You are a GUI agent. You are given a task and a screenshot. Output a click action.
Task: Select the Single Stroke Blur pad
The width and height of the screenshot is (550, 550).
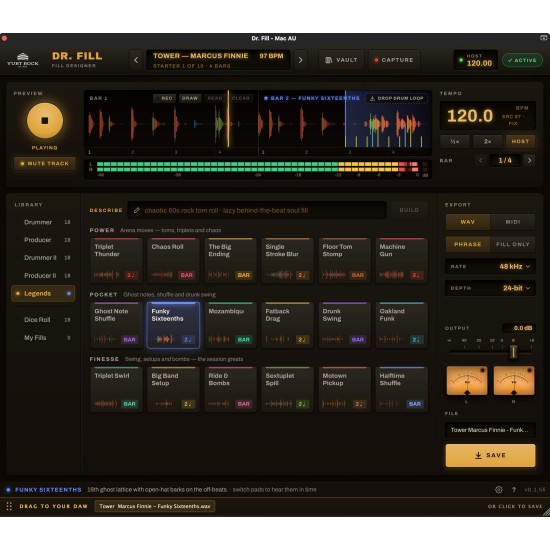click(287, 260)
